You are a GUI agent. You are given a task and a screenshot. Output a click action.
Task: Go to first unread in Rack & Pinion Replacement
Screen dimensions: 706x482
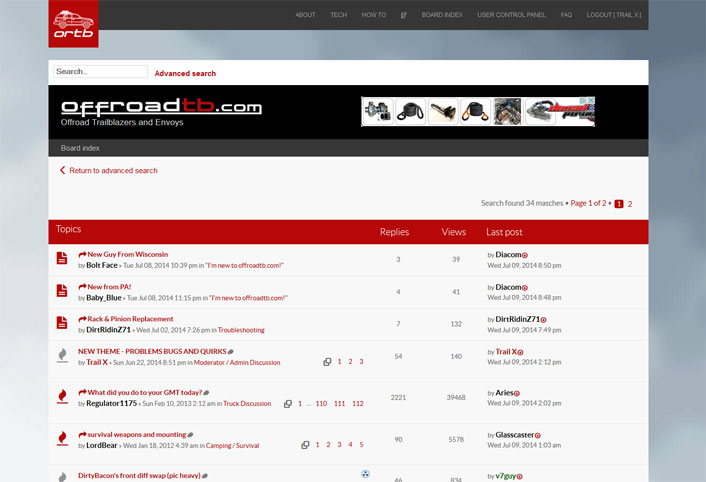82,319
